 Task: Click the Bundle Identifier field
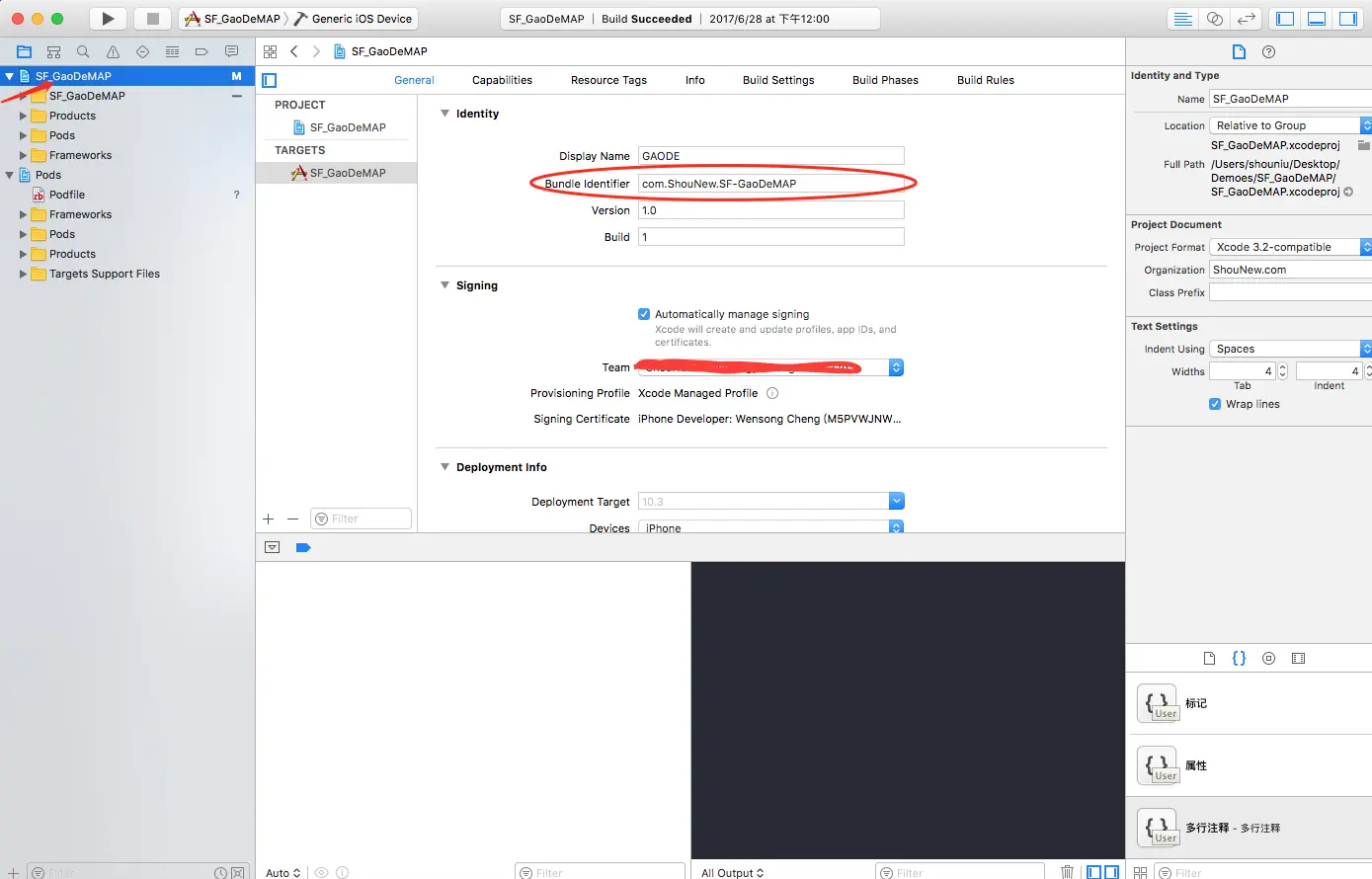pyautogui.click(x=770, y=184)
